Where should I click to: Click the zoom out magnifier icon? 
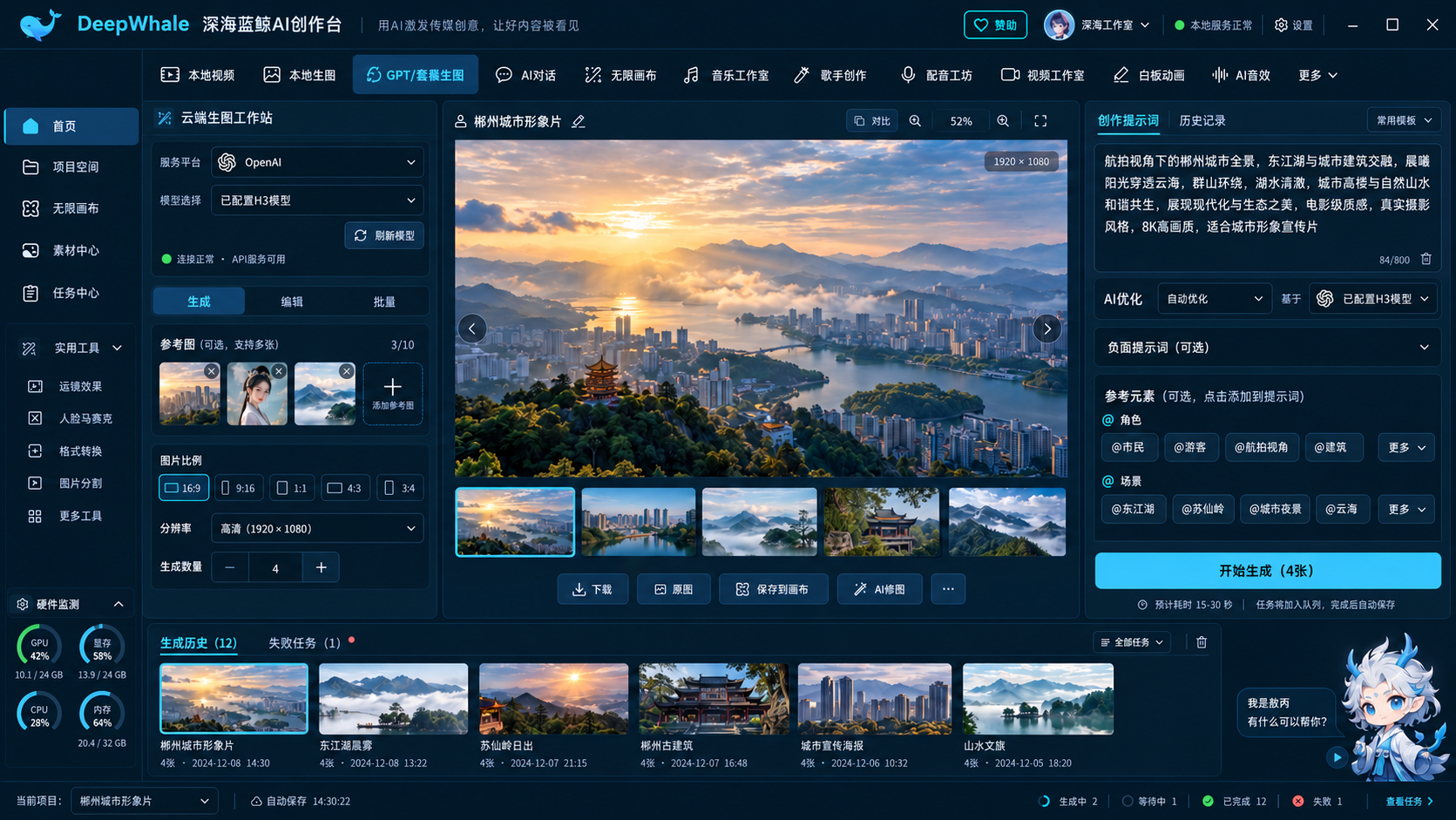tap(915, 121)
